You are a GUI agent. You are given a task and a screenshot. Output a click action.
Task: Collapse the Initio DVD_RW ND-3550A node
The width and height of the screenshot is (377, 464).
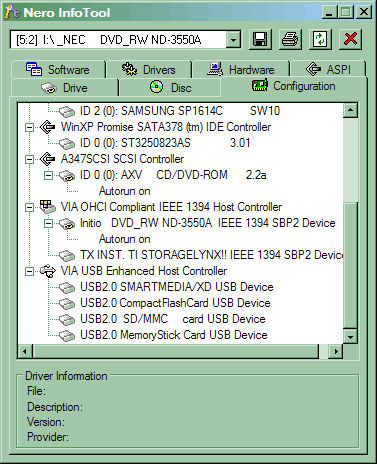pos(48,223)
